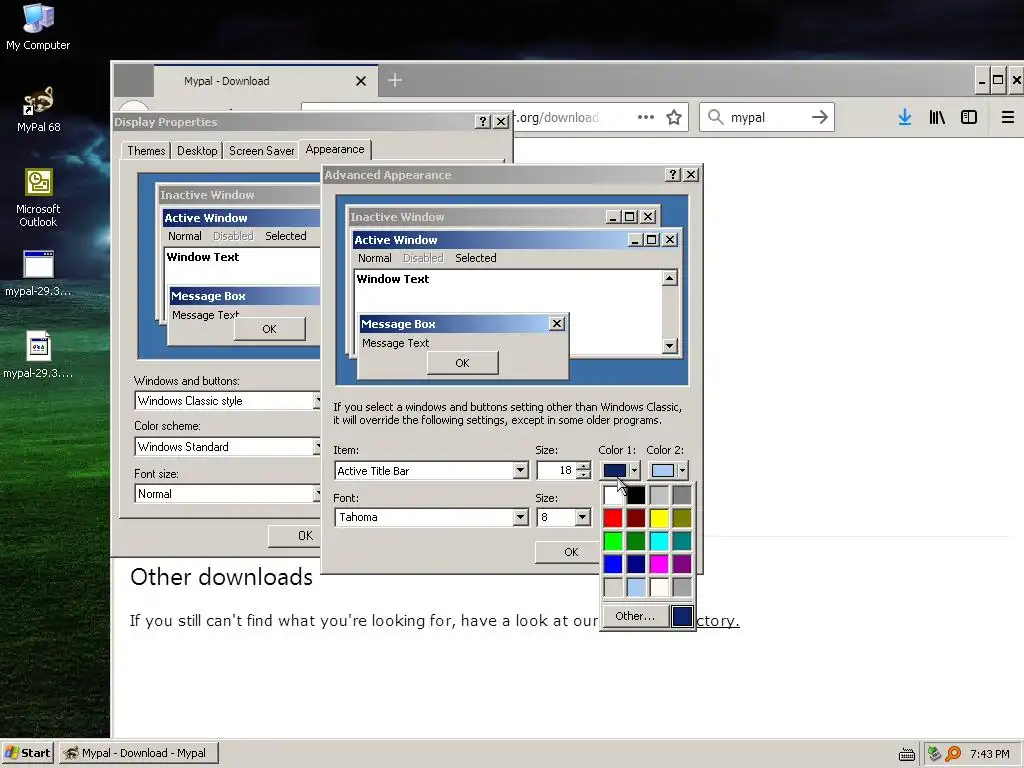This screenshot has height=768, width=1024.
Task: Switch to Themes tab
Action: [146, 151]
